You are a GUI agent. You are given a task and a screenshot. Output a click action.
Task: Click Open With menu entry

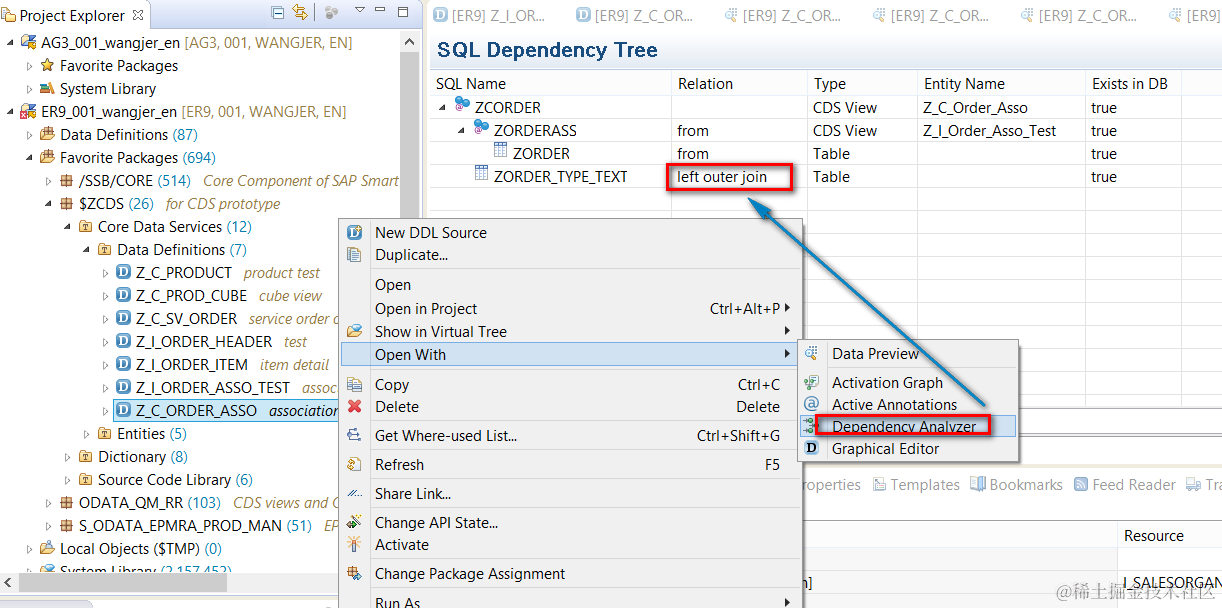pos(570,354)
